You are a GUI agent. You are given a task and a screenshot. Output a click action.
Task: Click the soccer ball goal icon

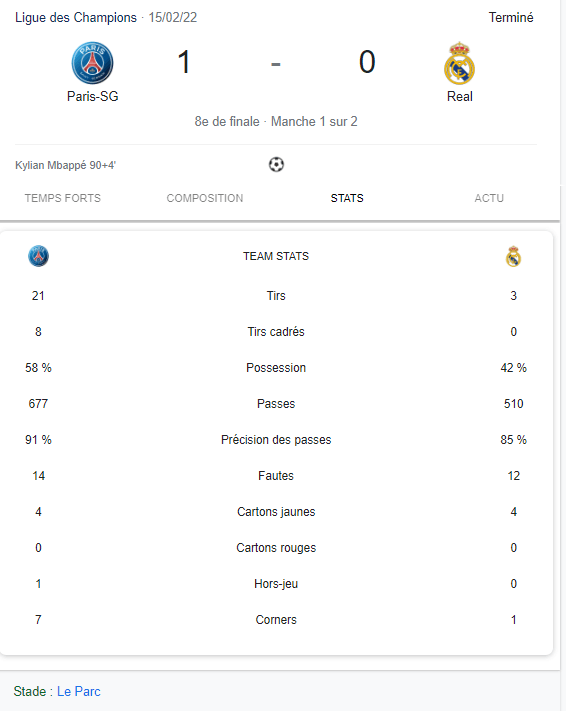click(x=276, y=165)
